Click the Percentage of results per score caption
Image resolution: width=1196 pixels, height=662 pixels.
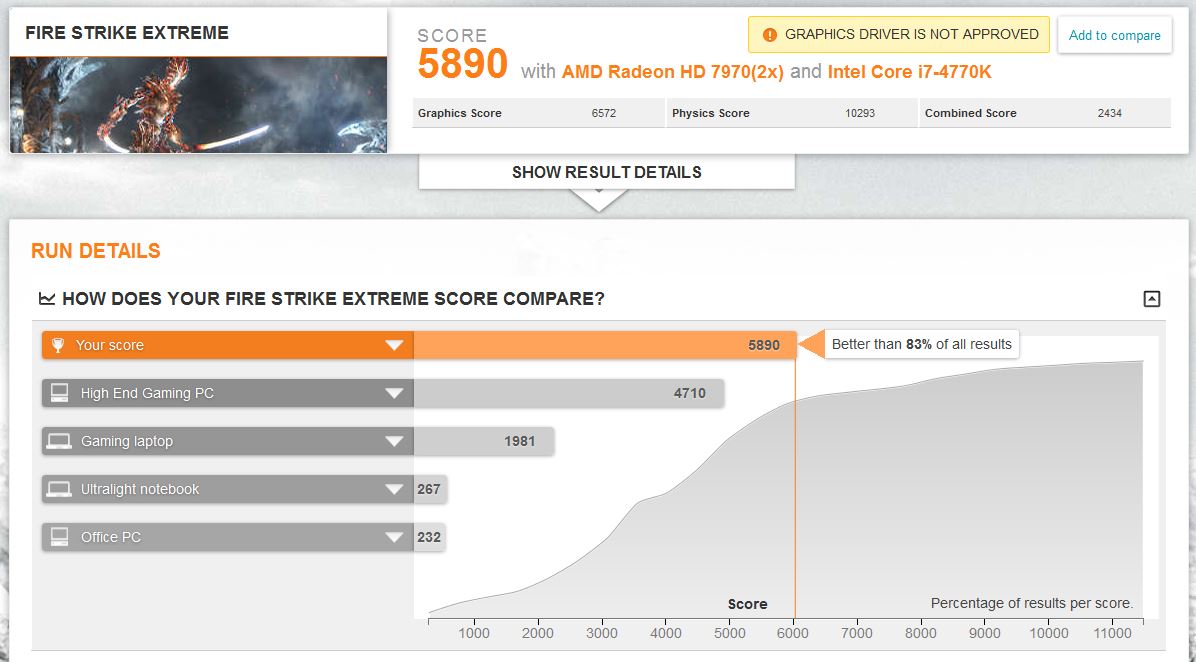coord(1032,603)
